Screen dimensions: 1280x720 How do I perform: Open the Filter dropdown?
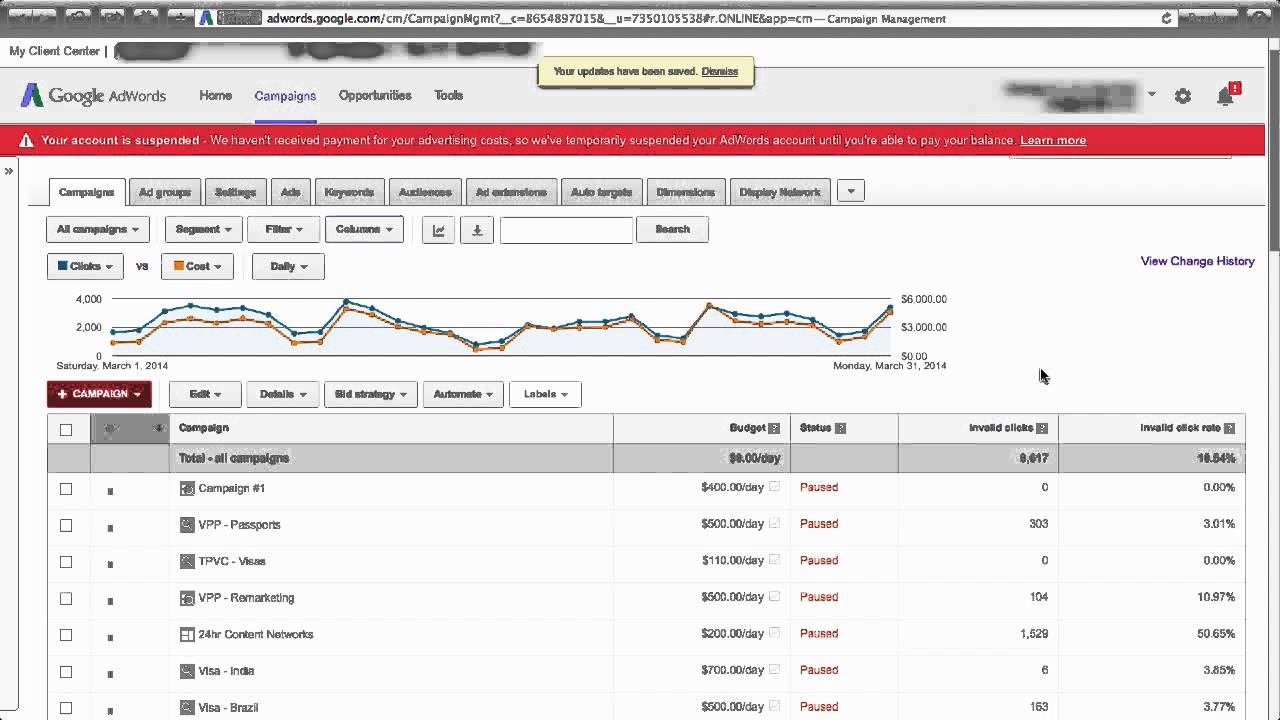pyautogui.click(x=283, y=230)
